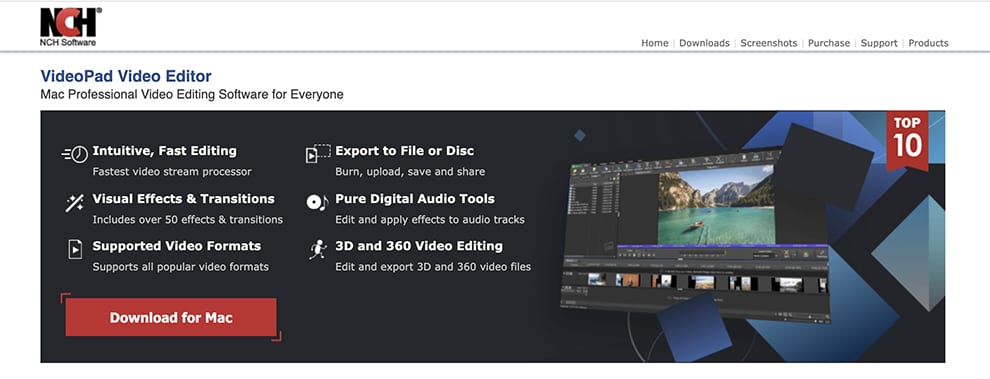Click the Top 10 red ribbon badge
Image resolution: width=990 pixels, height=379 pixels.
(x=907, y=141)
